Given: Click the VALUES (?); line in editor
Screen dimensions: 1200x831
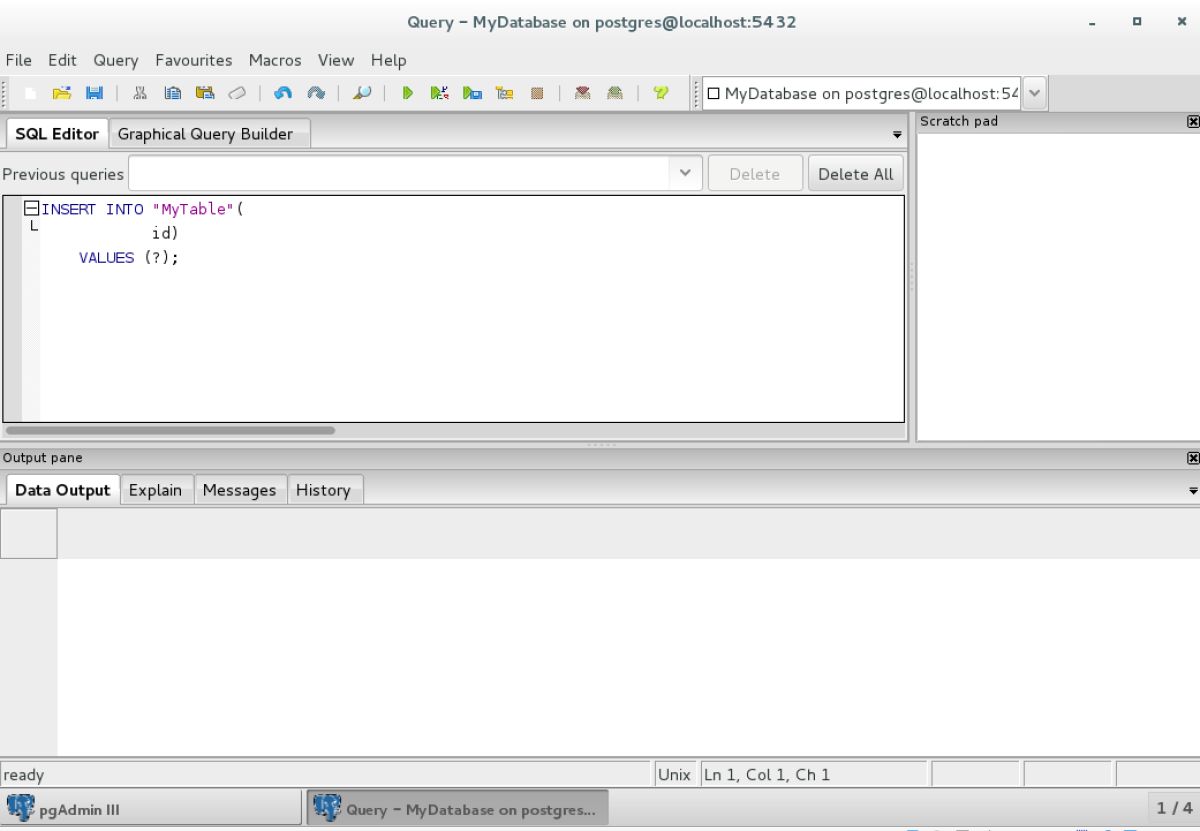Looking at the screenshot, I should [129, 258].
